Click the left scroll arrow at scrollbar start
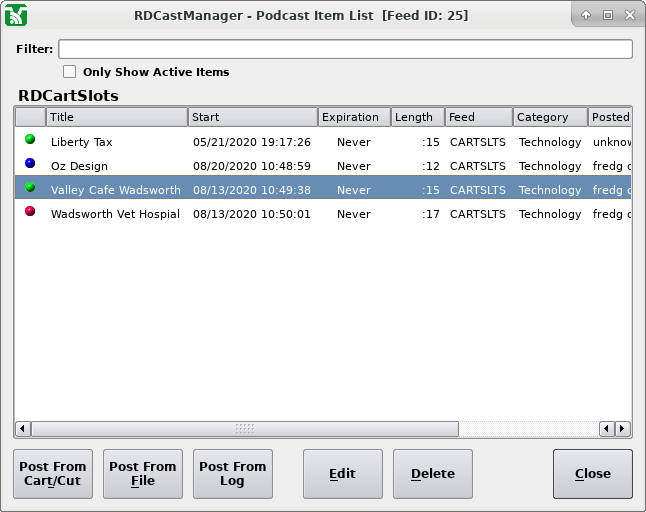The width and height of the screenshot is (646, 512). pyautogui.click(x=23, y=429)
